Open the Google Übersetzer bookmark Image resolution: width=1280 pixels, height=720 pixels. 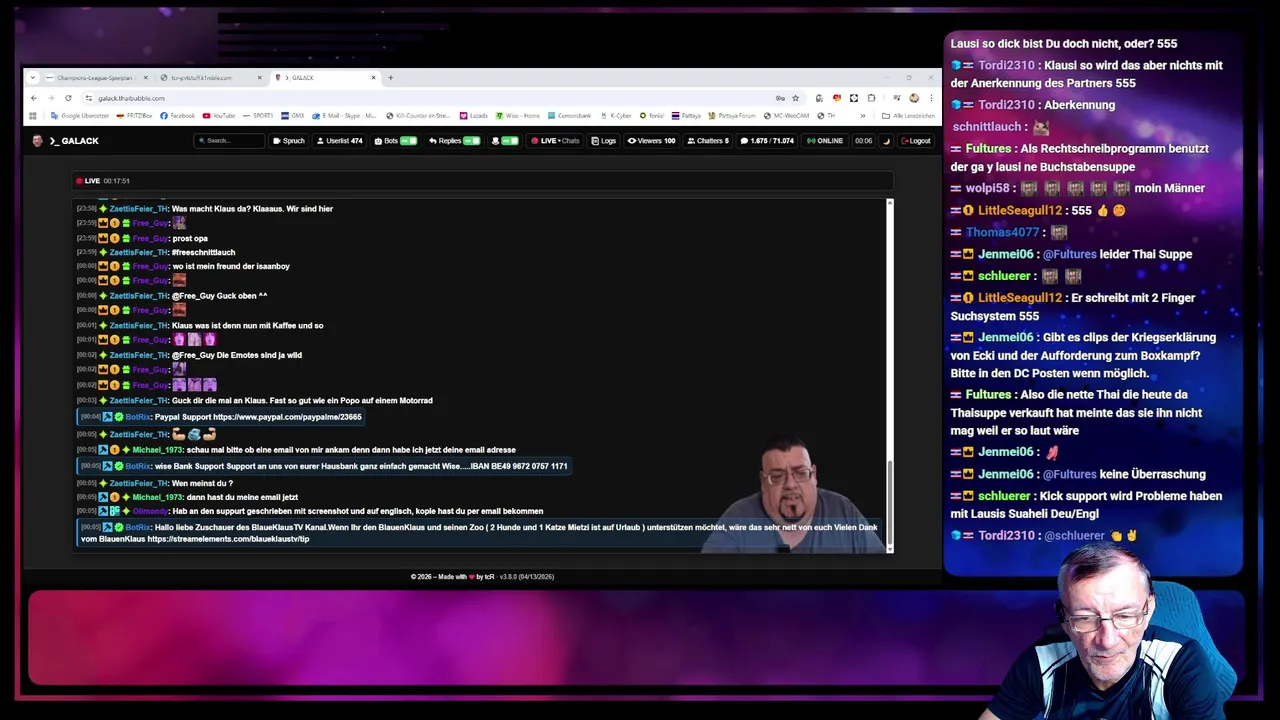coord(78,115)
